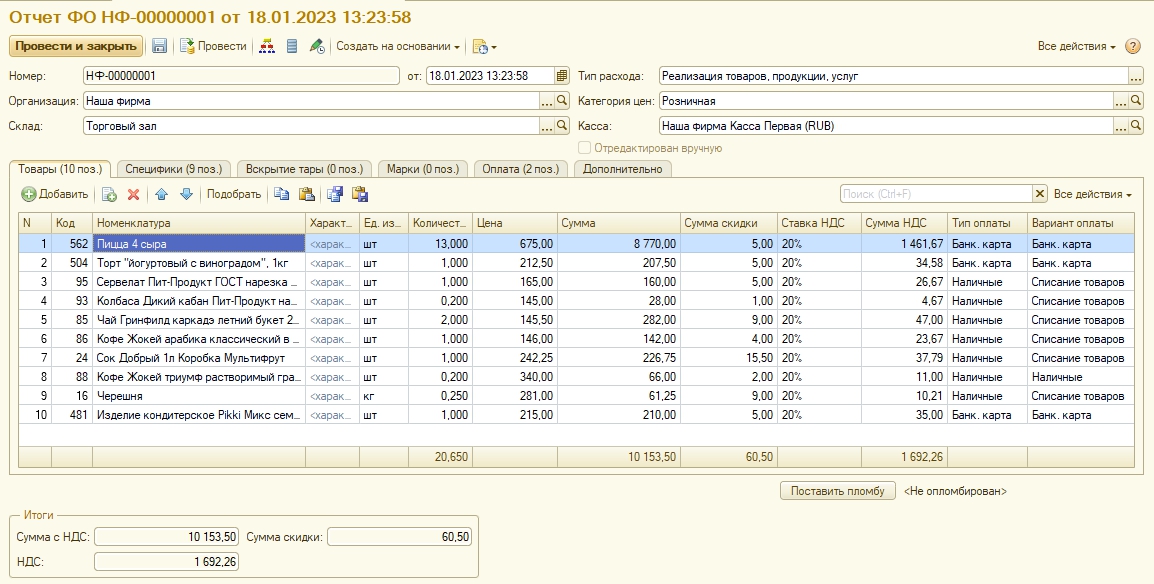1154x584 pixels.
Task: Click the help question mark icon
Action: 1133,46
